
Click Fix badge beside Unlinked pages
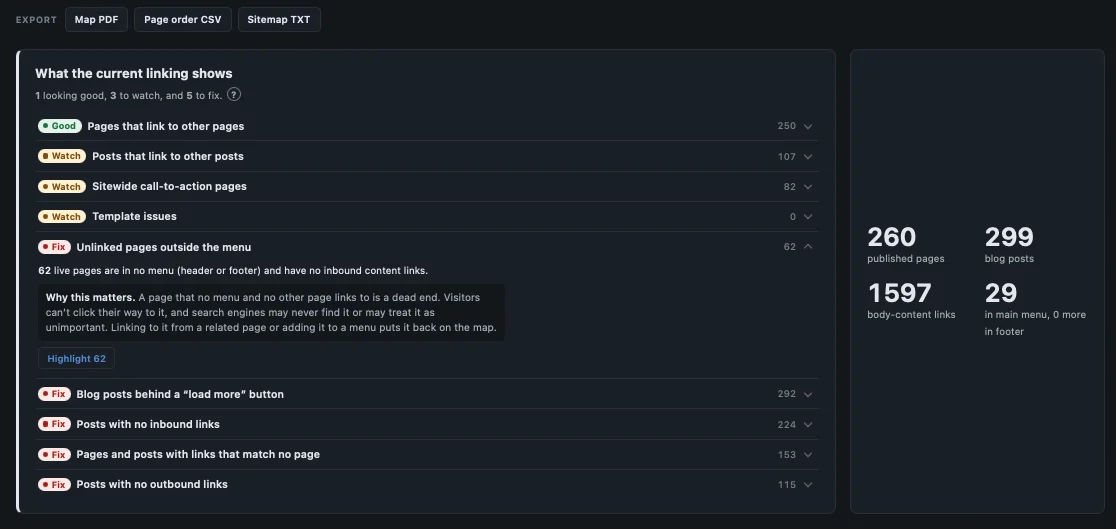point(54,247)
